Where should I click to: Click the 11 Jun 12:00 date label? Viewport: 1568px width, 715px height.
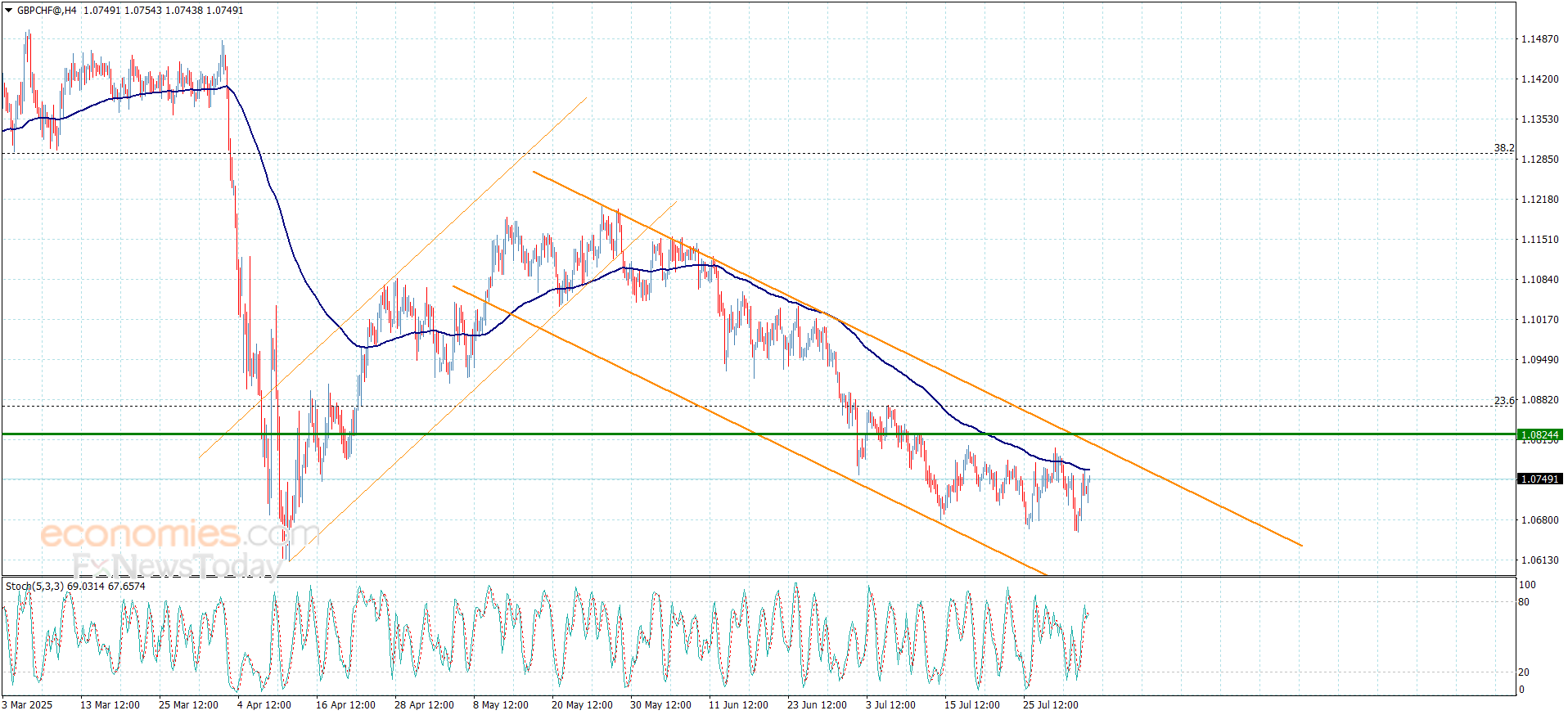tap(738, 705)
